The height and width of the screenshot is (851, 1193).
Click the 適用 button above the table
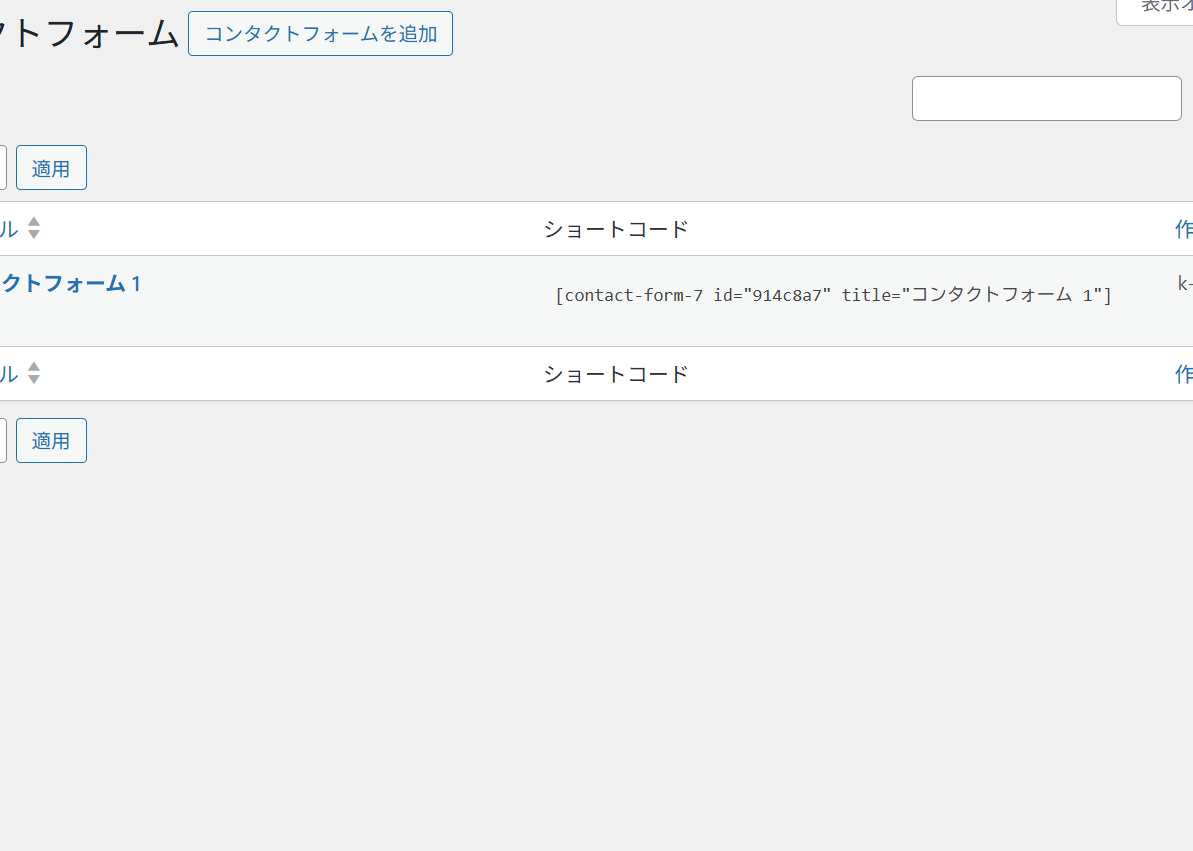click(51, 167)
